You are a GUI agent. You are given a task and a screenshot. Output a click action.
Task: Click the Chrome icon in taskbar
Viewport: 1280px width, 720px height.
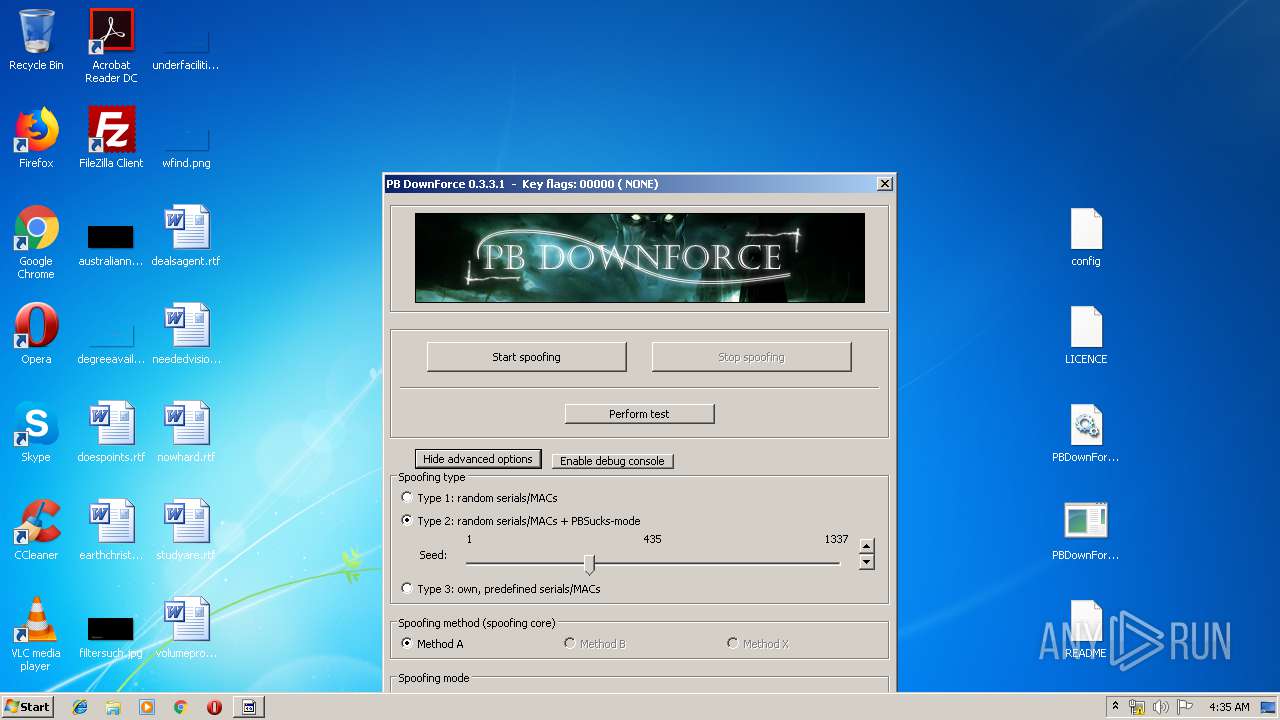tap(181, 707)
